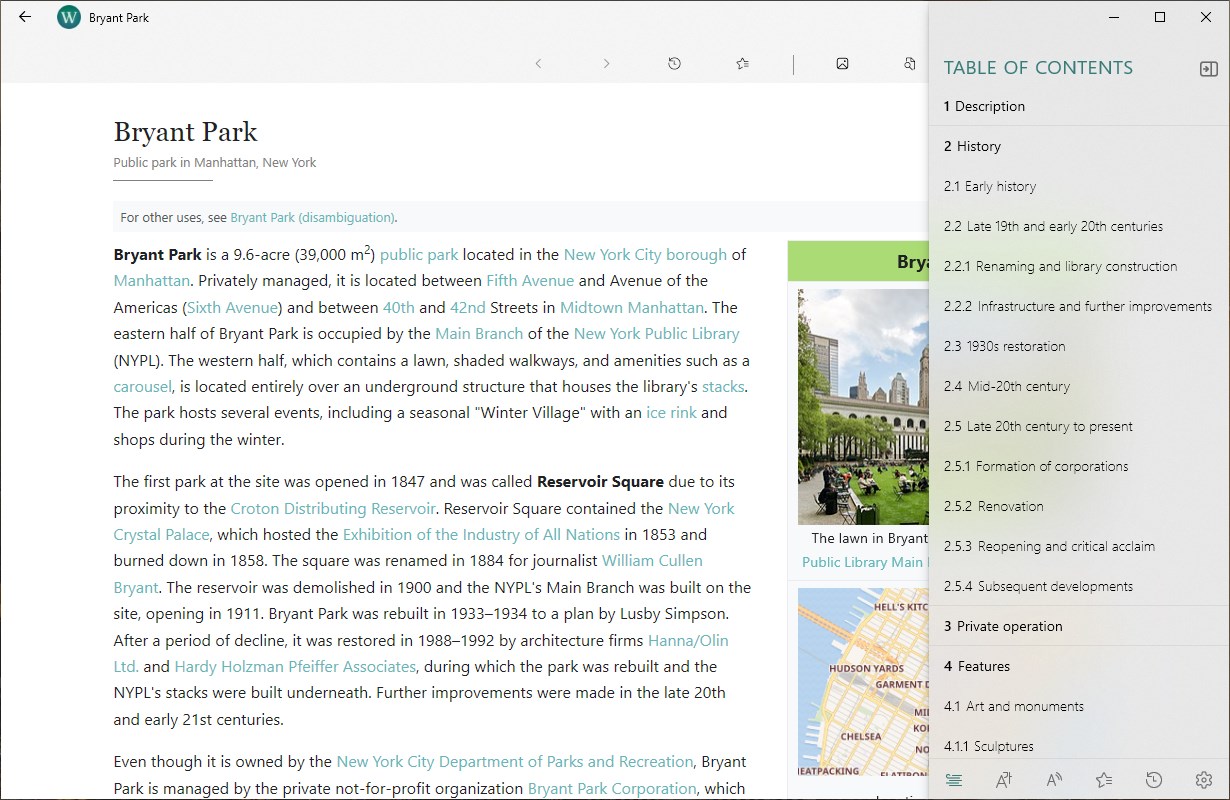The image size is (1230, 800).
Task: Open the Manhattan map thumbnail
Action: tap(863, 683)
